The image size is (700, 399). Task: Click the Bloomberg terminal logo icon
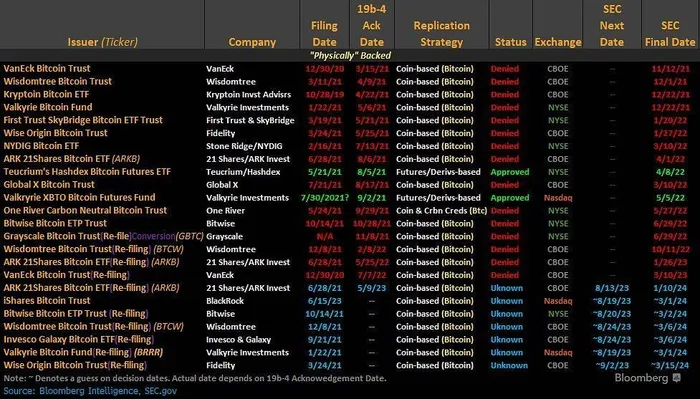677,378
